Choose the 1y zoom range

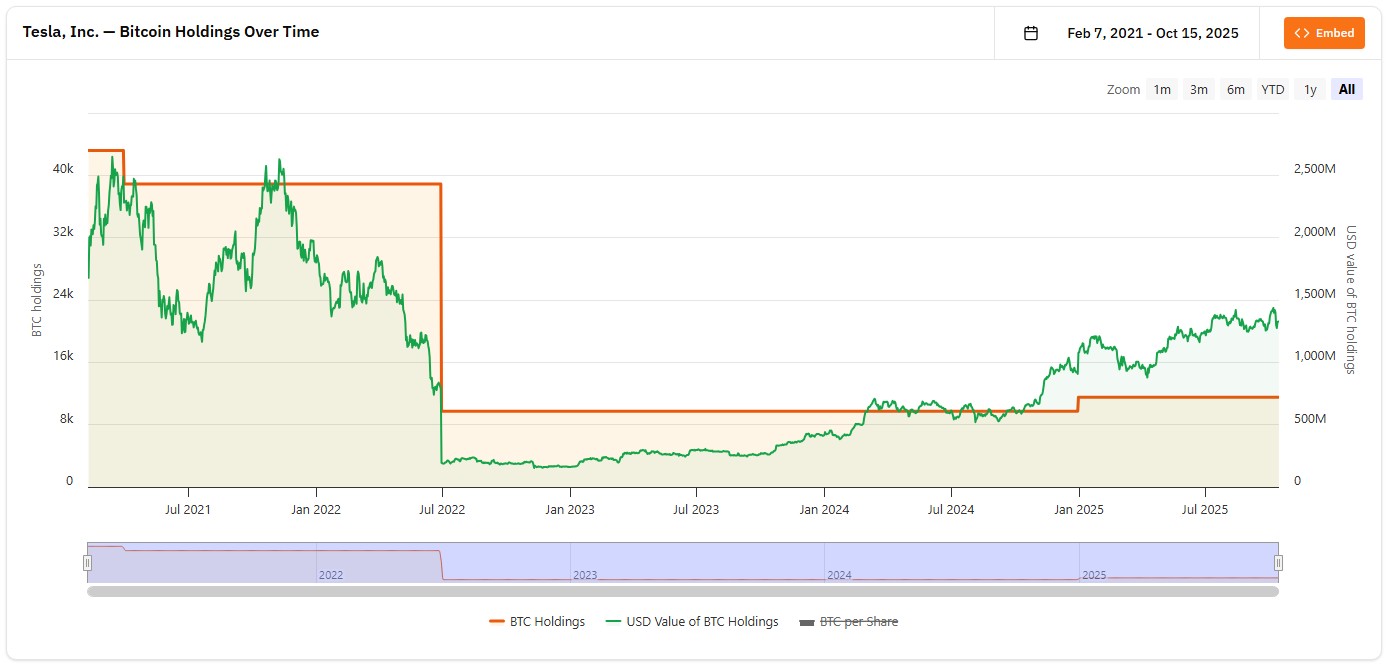(x=1310, y=89)
